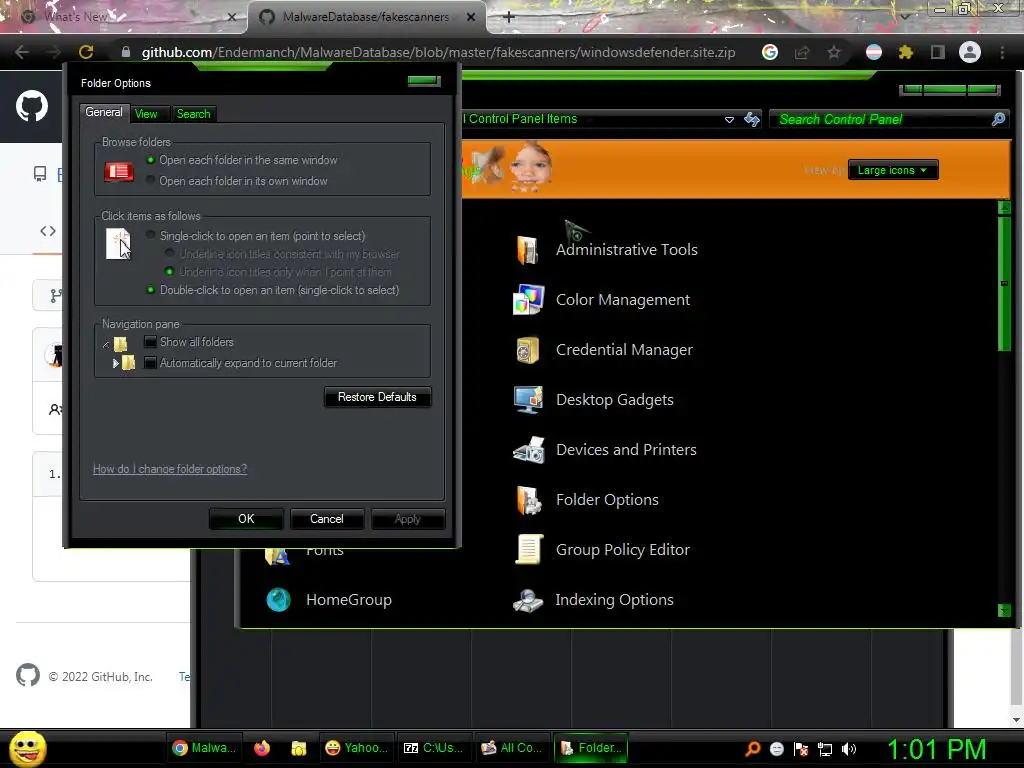This screenshot has height=768, width=1024.
Task: Click the scroll down arrow in Control Panel
Action: click(1004, 611)
